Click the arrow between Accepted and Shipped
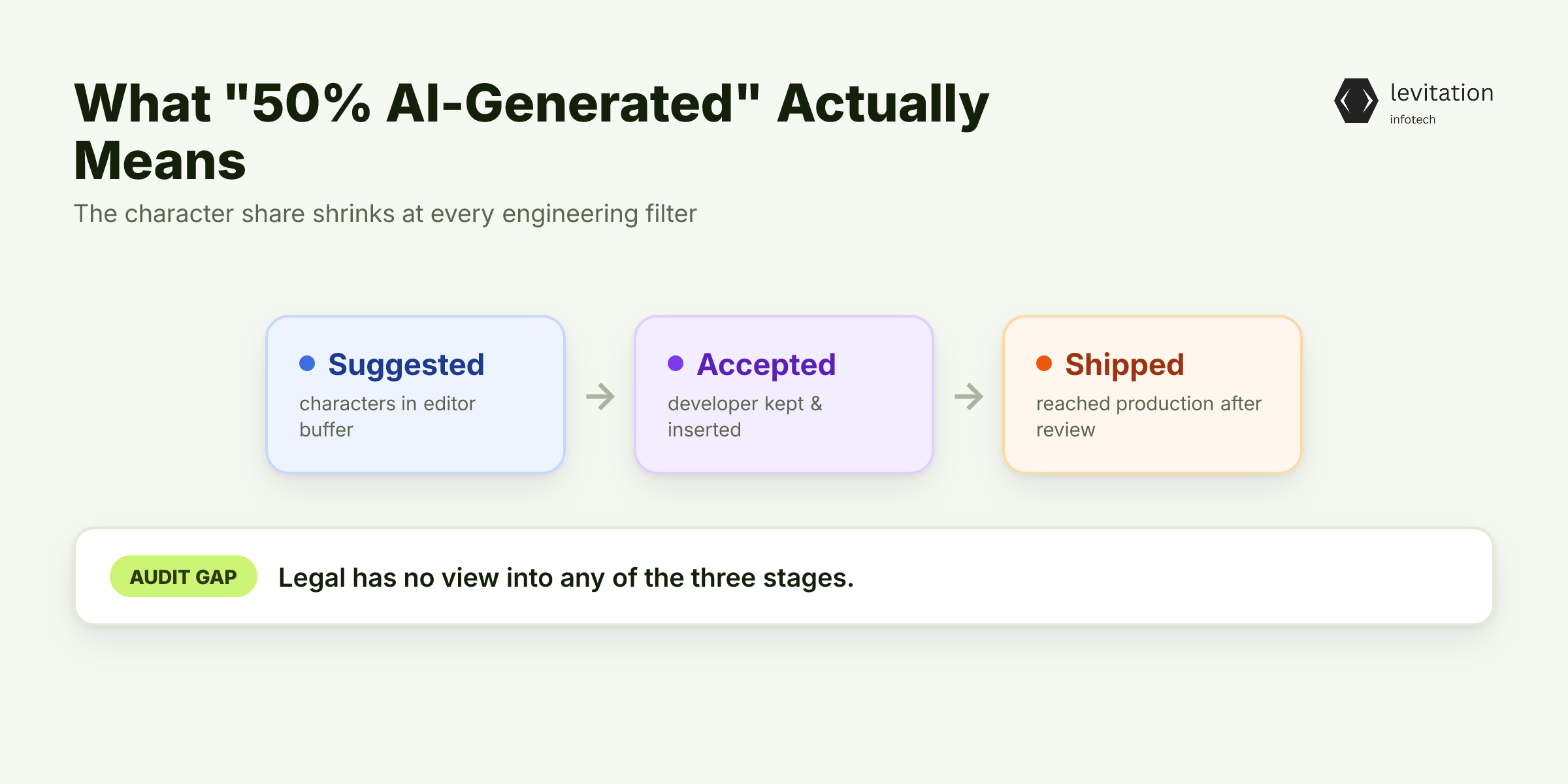Viewport: 1568px width, 784px height. (x=969, y=396)
